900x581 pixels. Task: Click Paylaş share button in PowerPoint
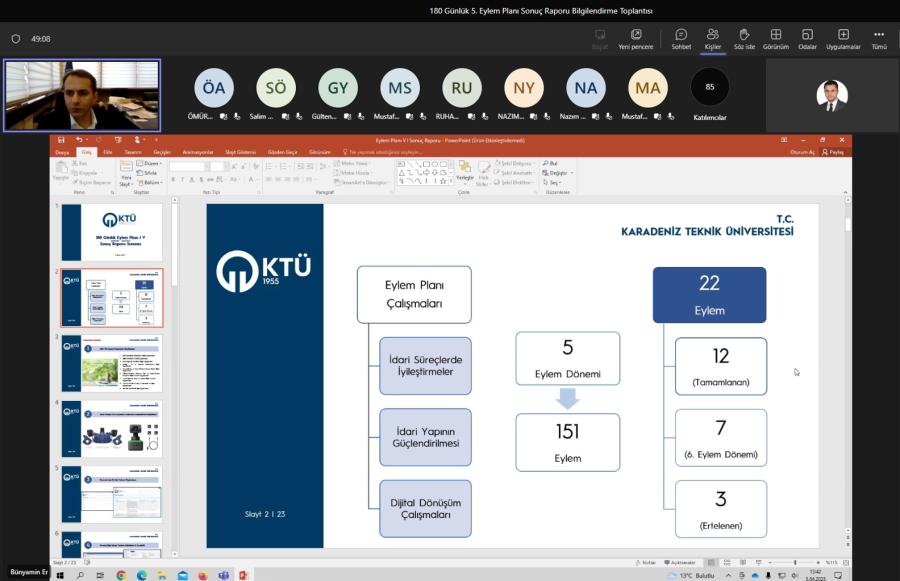[x=833, y=152]
